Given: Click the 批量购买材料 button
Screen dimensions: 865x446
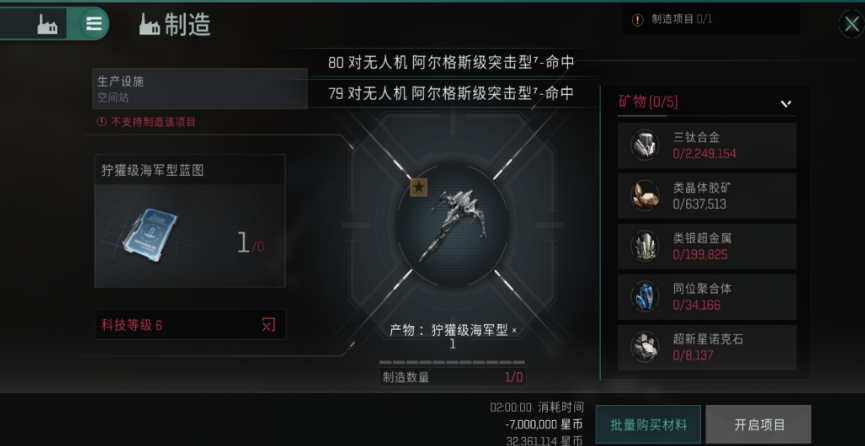Looking at the screenshot, I should coord(648,425).
